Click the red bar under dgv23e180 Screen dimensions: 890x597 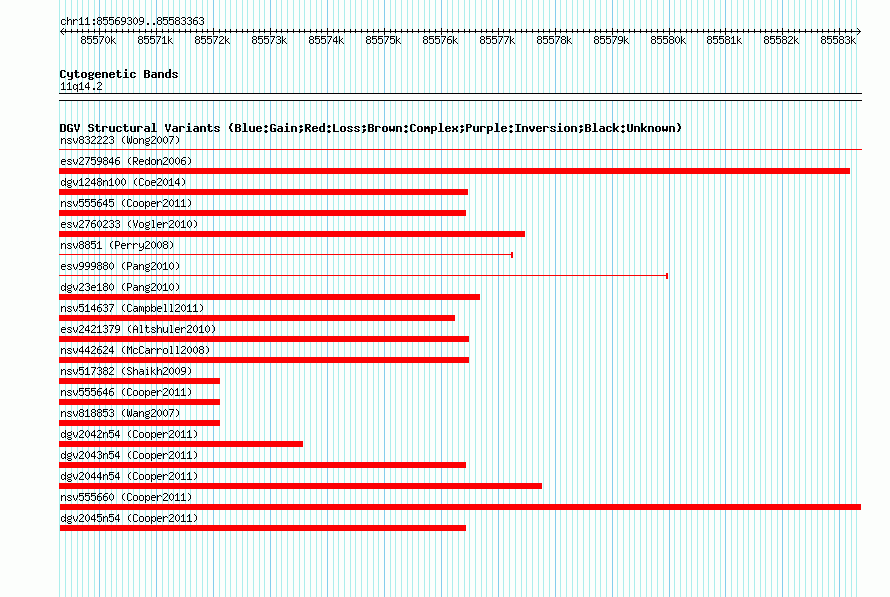pyautogui.click(x=270, y=297)
